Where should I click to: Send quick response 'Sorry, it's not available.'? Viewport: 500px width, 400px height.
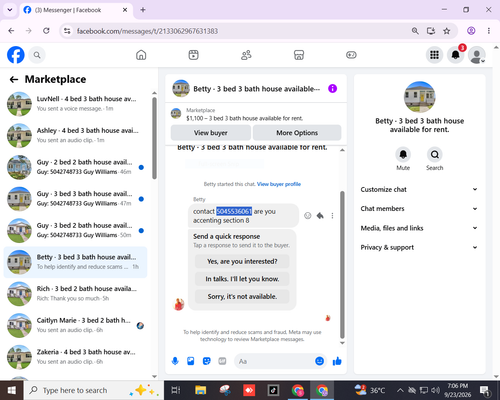click(242, 296)
